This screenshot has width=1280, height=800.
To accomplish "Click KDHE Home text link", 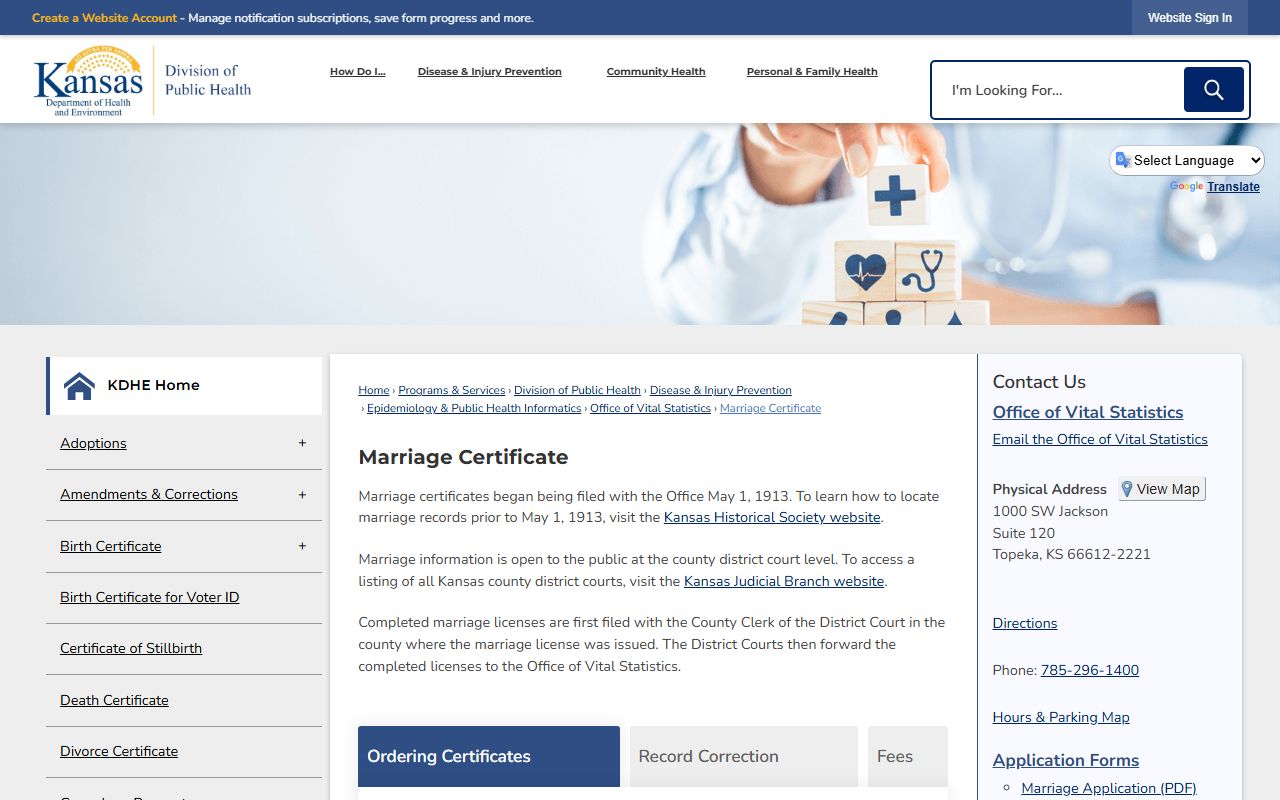I will point(153,385).
